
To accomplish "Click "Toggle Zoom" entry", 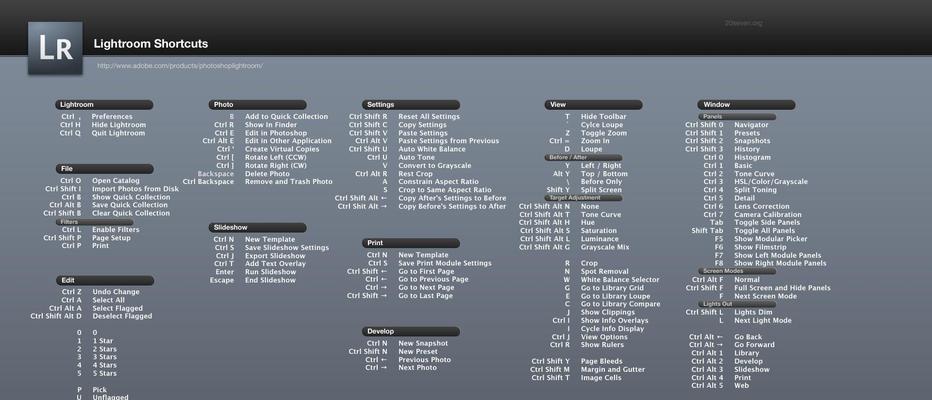I will pyautogui.click(x=604, y=133).
